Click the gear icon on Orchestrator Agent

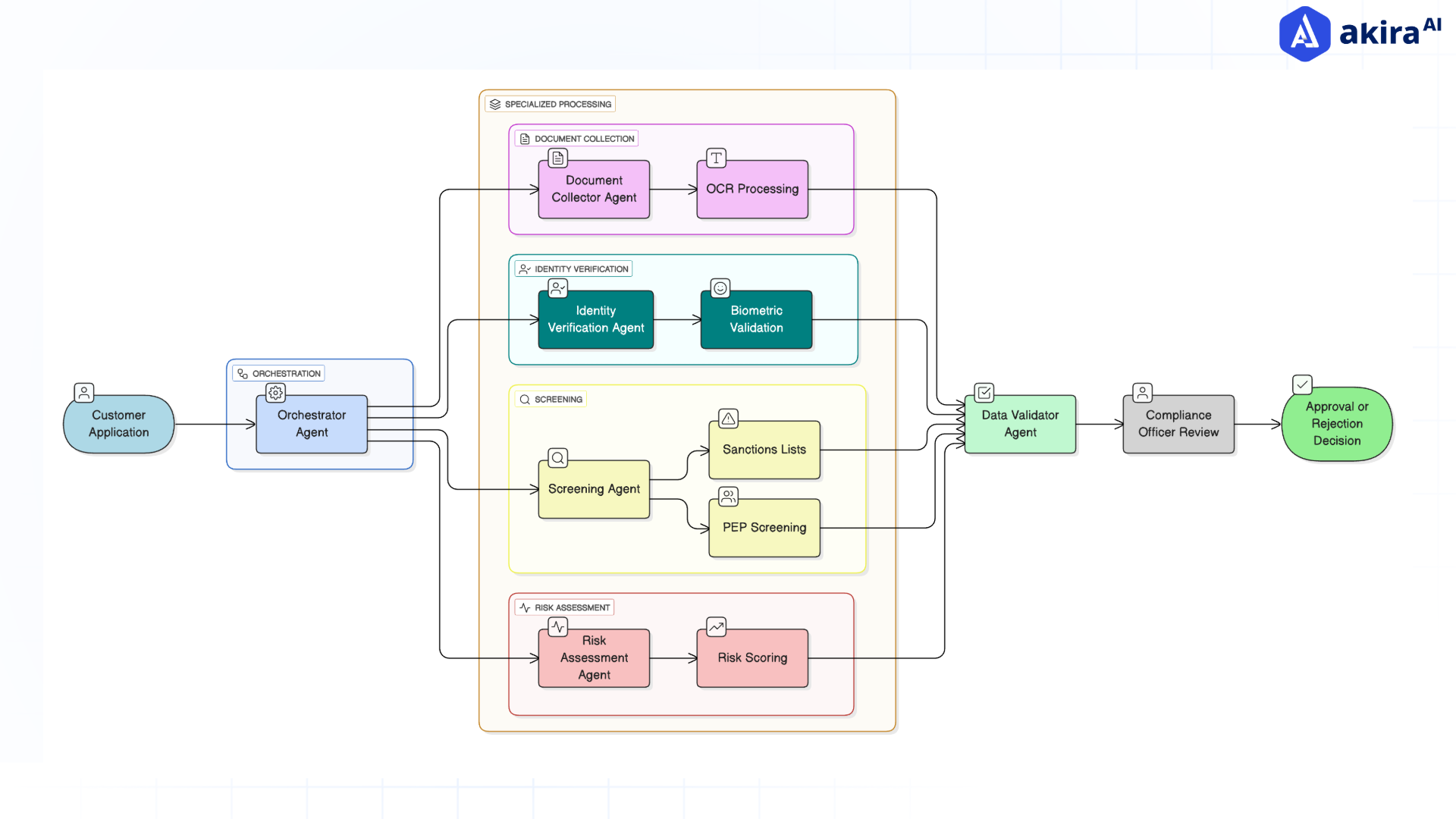pos(275,393)
